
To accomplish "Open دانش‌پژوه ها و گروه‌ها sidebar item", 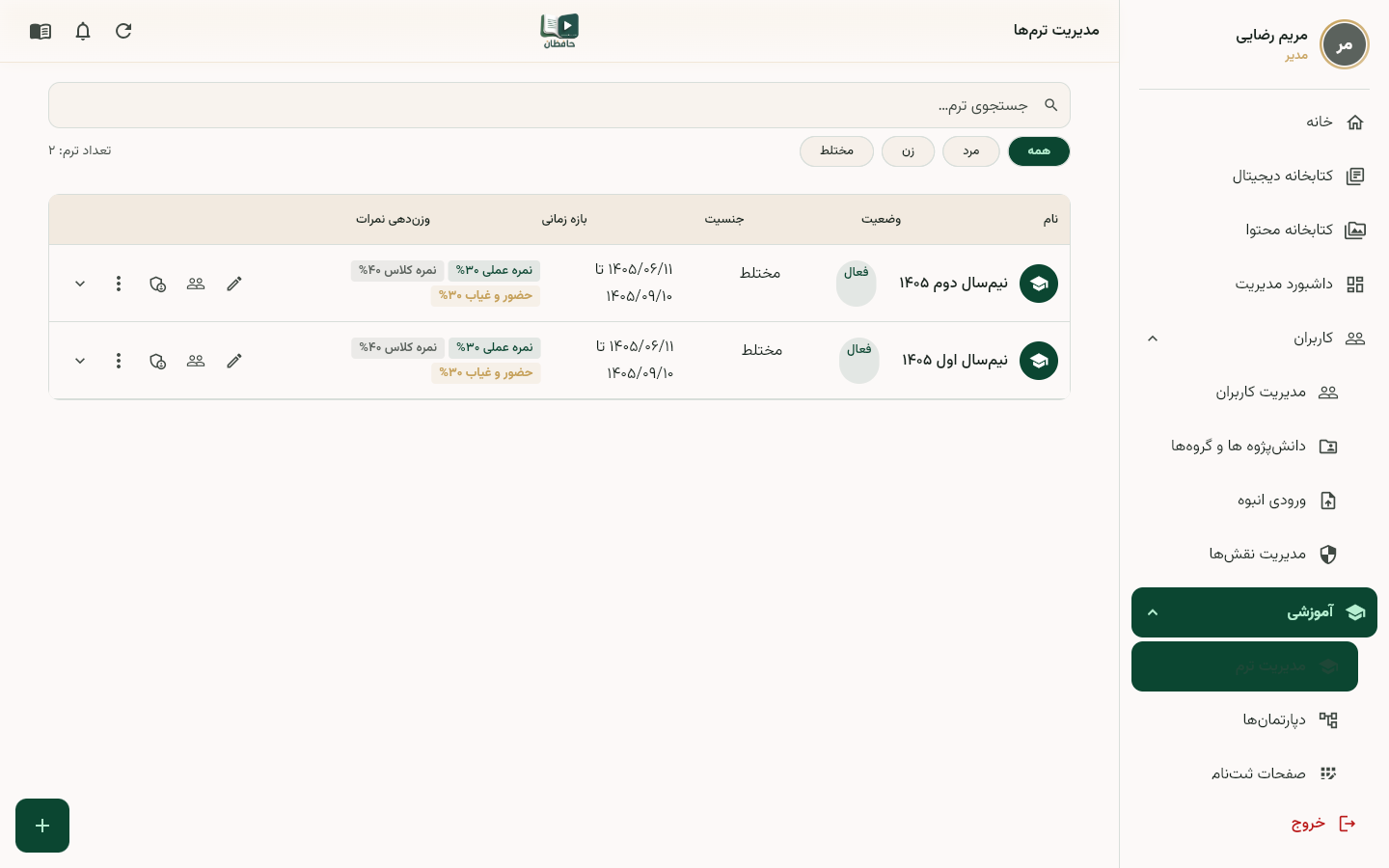I will [x=1244, y=447].
